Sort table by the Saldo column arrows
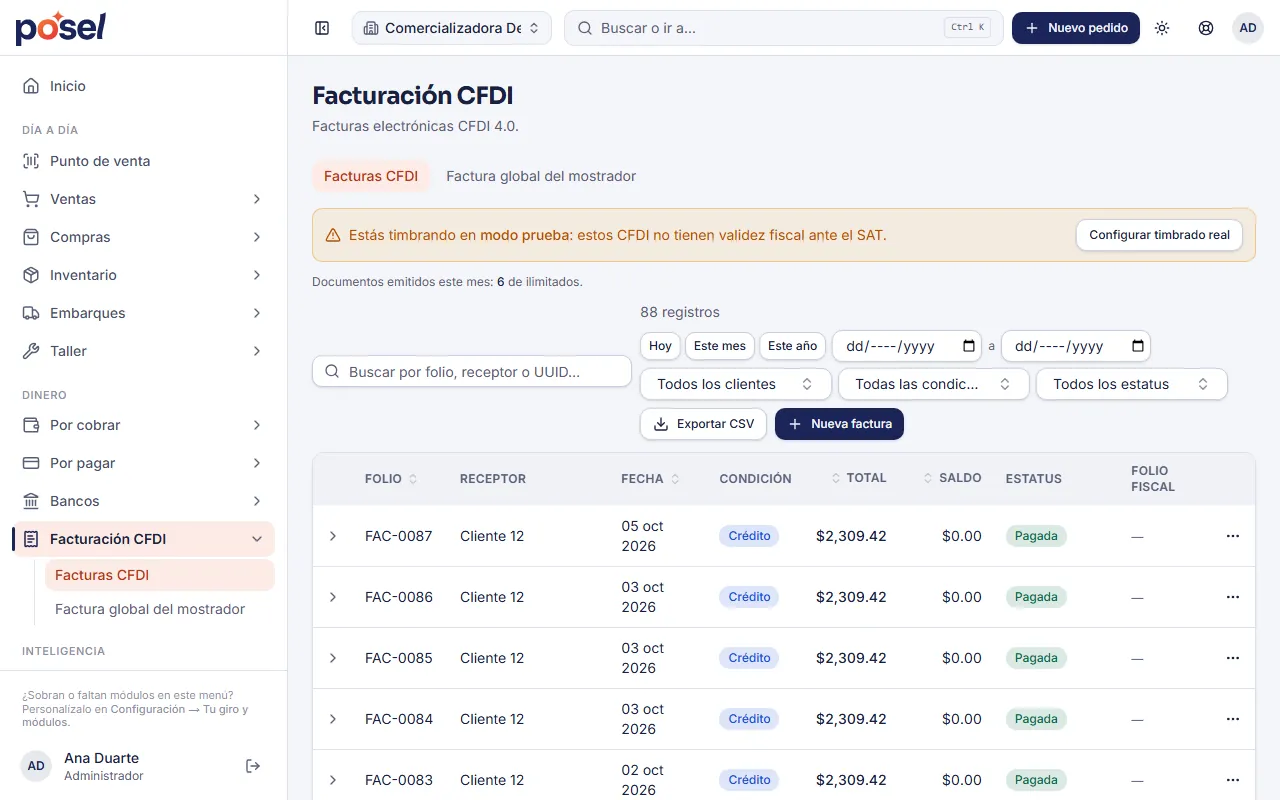The image size is (1280, 800). coord(928,478)
